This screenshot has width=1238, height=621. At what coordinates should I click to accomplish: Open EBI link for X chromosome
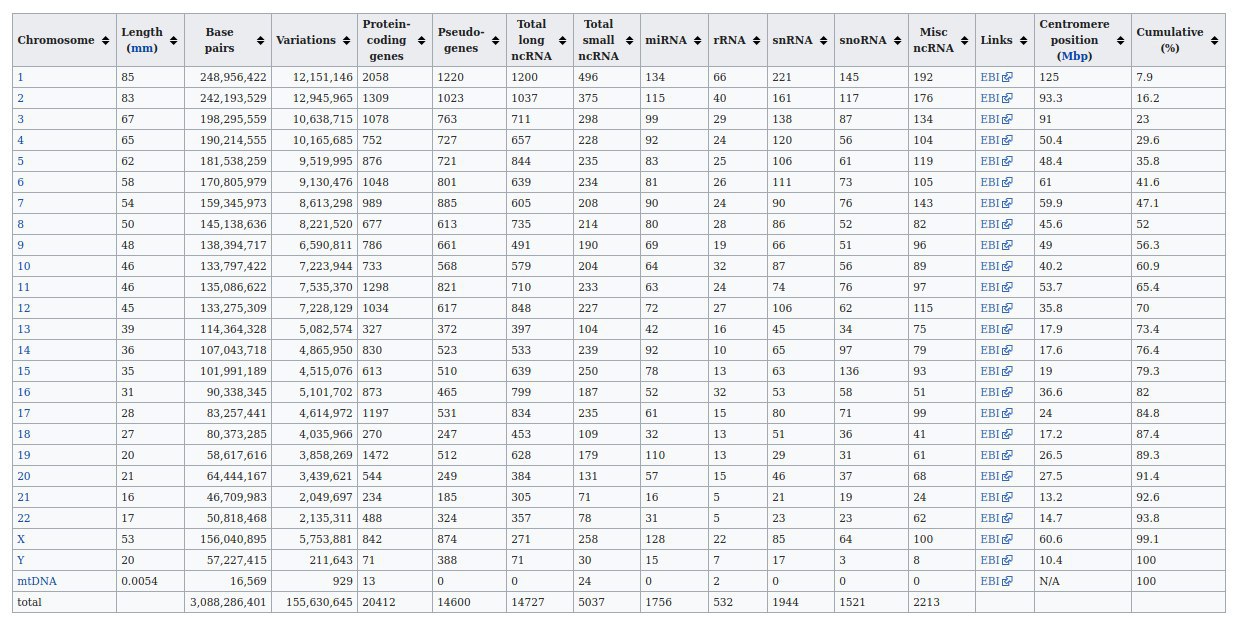tap(996, 539)
